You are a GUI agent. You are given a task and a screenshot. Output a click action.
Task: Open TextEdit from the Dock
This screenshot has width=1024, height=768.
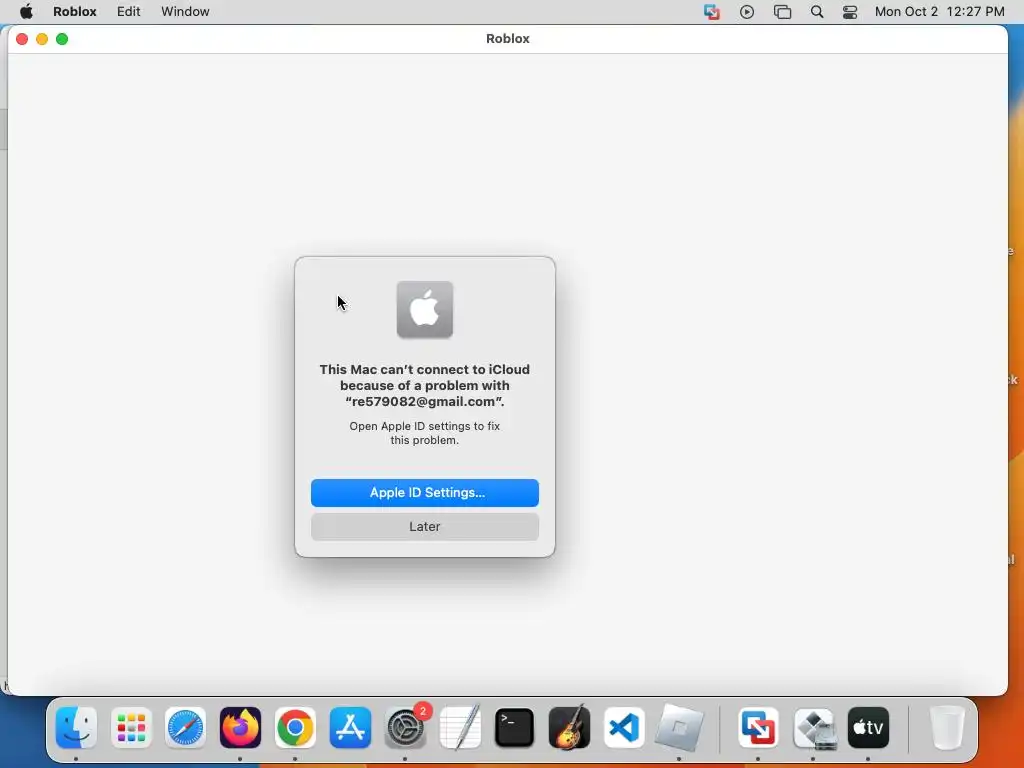[x=460, y=728]
